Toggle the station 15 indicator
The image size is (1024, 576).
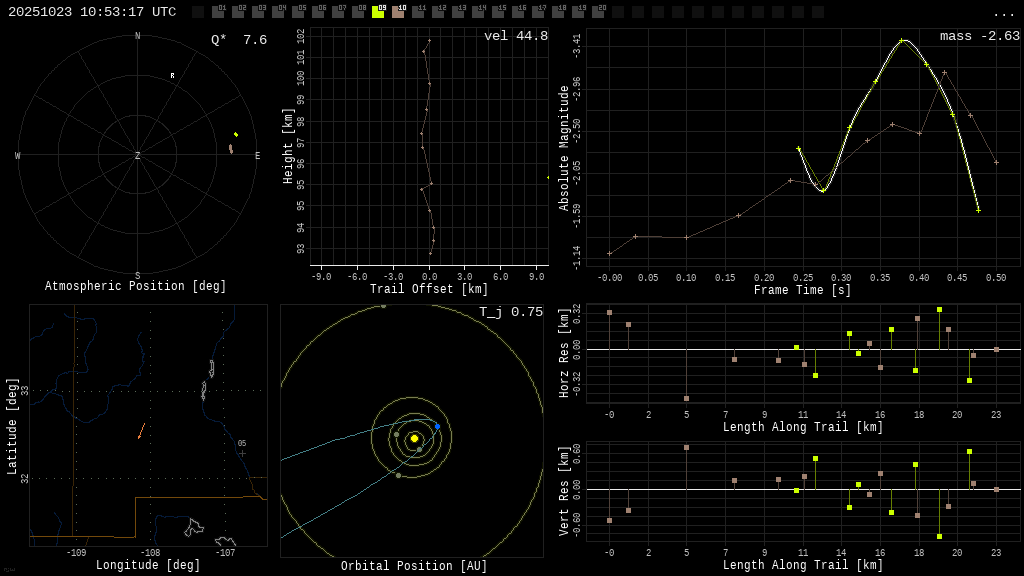tap(498, 12)
